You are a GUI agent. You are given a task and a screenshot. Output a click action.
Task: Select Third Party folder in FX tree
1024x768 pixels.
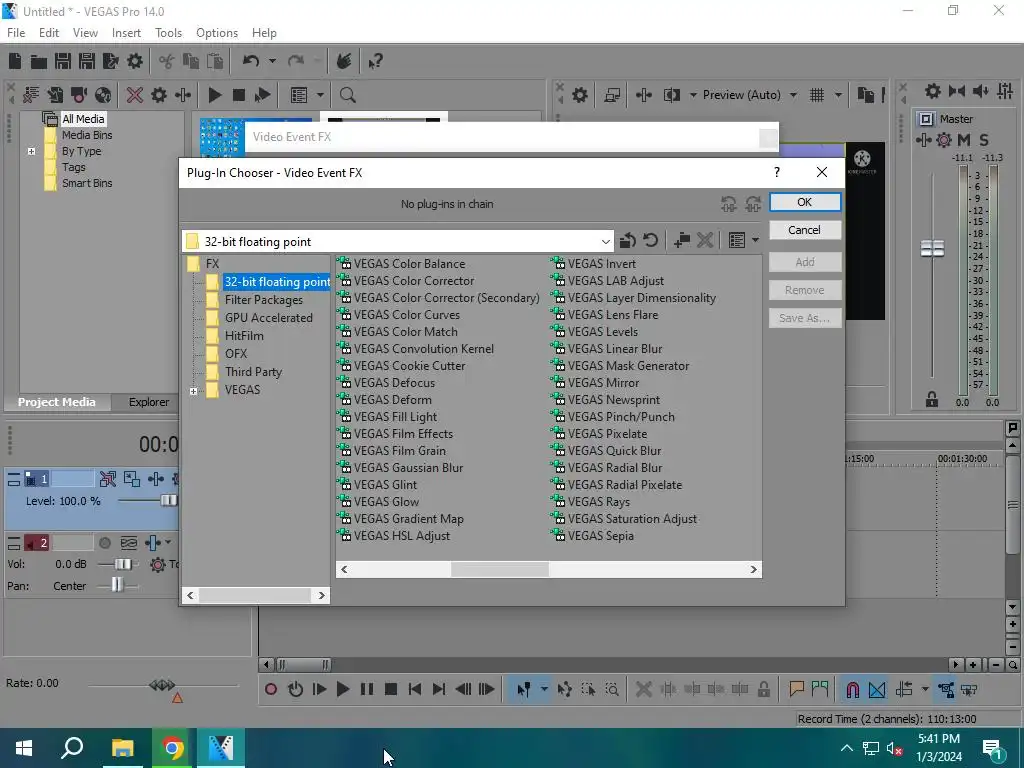point(244,372)
